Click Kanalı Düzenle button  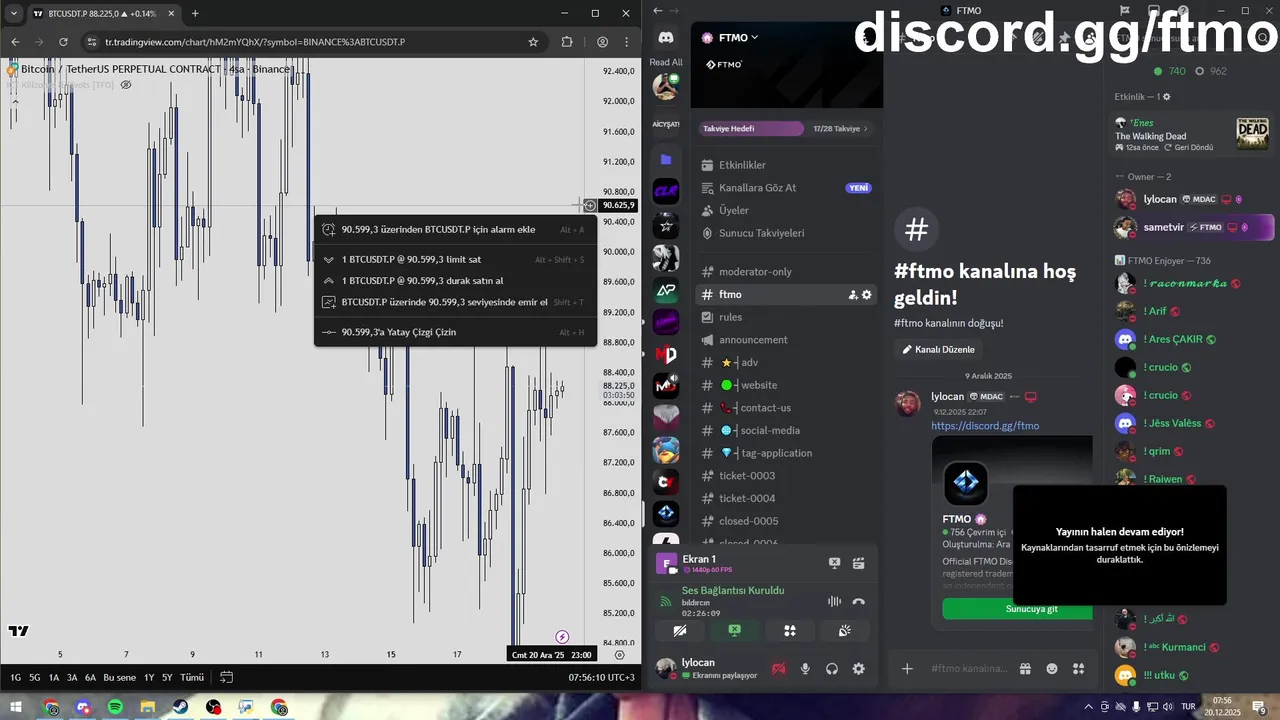pos(939,350)
